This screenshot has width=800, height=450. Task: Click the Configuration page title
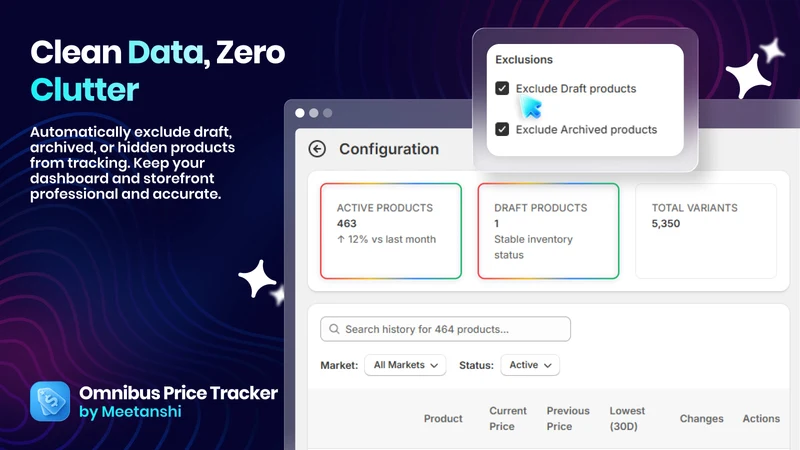389,149
